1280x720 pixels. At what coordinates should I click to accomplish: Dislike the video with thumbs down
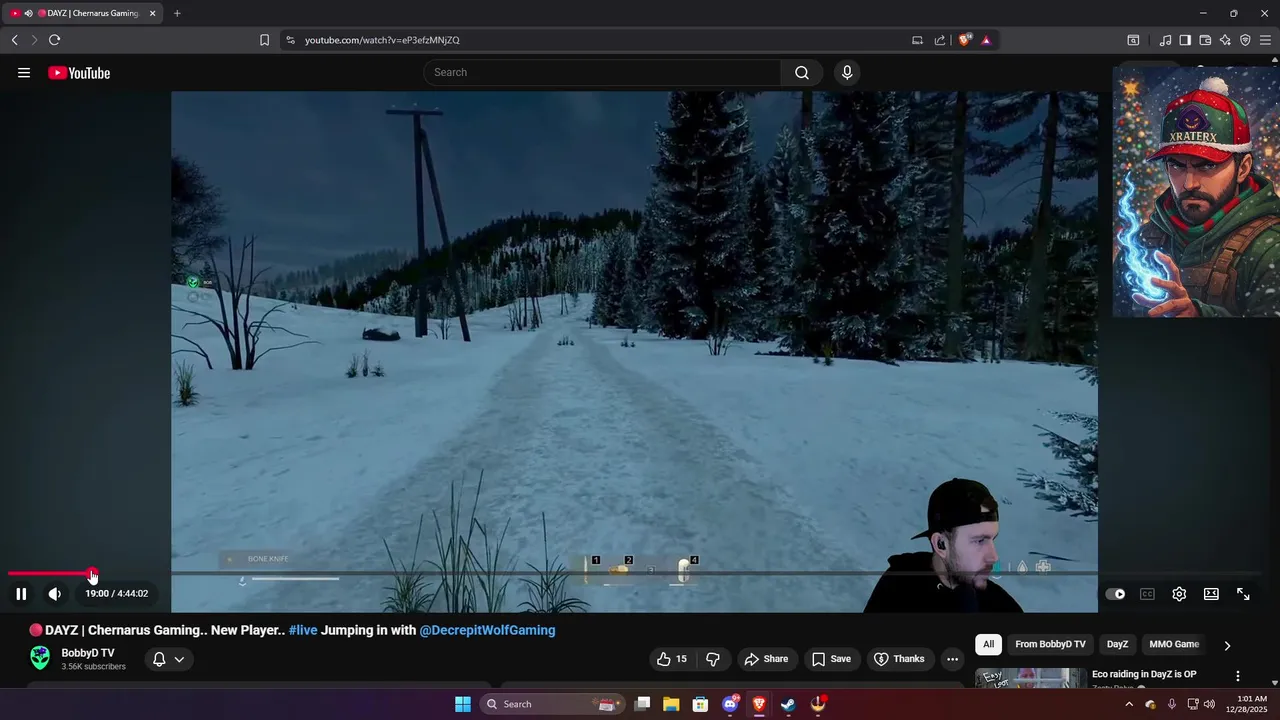point(713,659)
